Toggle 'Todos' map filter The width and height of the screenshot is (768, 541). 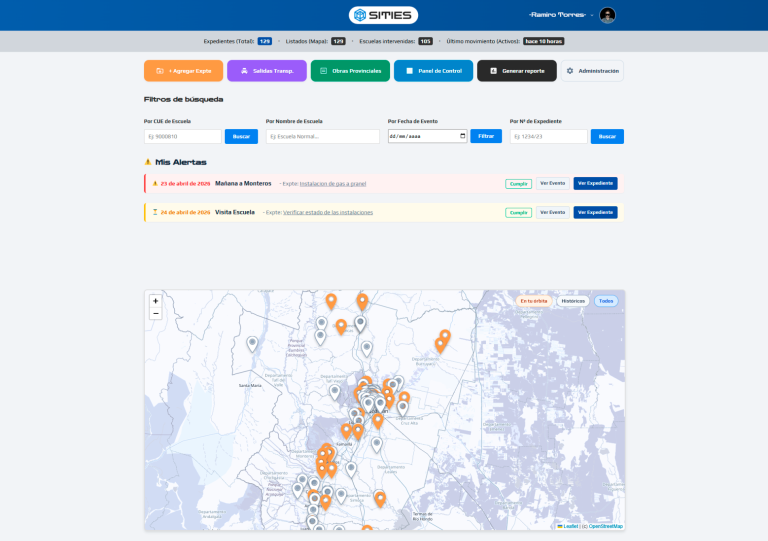(606, 301)
